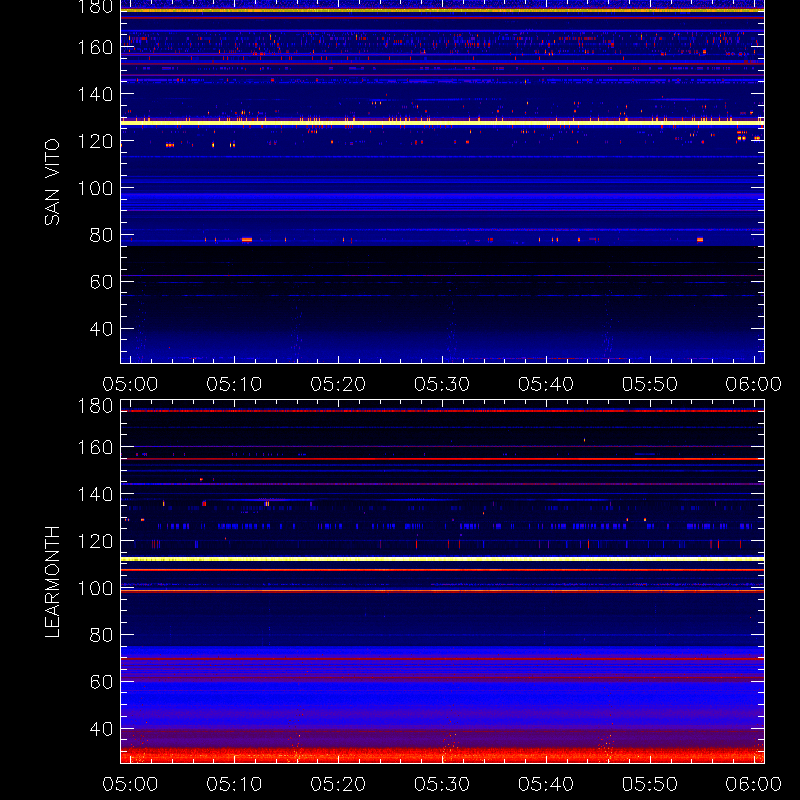Click the bright yellow band in San Vito spectrogram
The height and width of the screenshot is (800, 800).
click(x=442, y=122)
